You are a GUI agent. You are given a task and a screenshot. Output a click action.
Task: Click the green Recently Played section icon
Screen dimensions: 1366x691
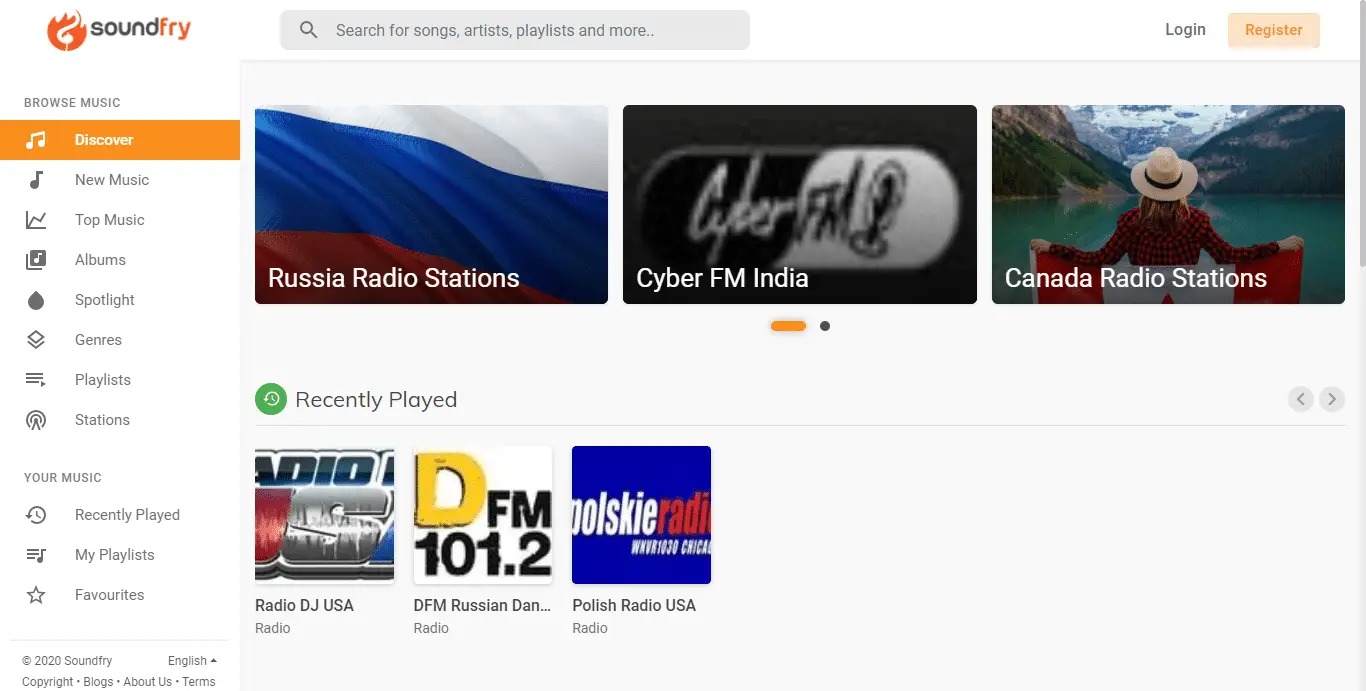pyautogui.click(x=270, y=399)
